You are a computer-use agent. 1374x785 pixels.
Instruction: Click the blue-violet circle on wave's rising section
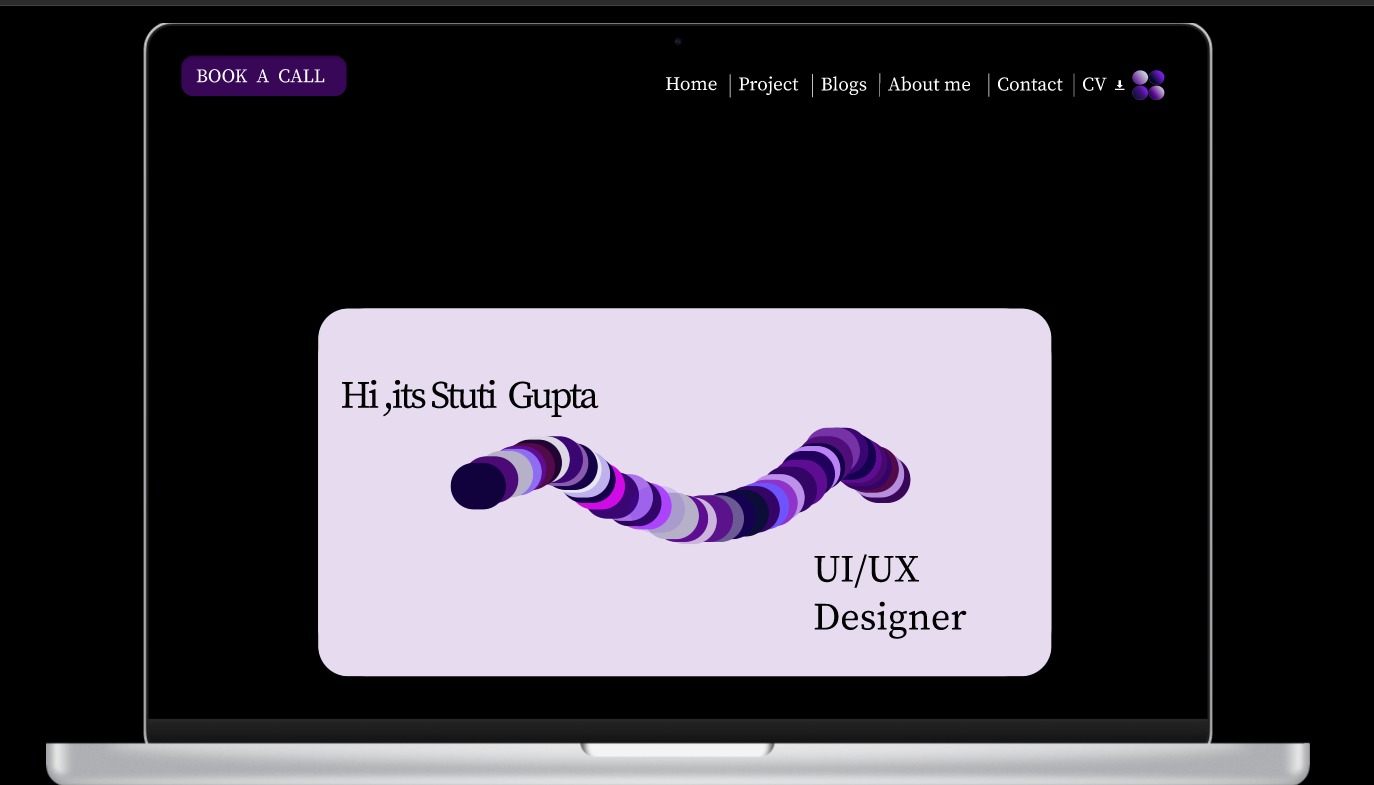tap(774, 500)
